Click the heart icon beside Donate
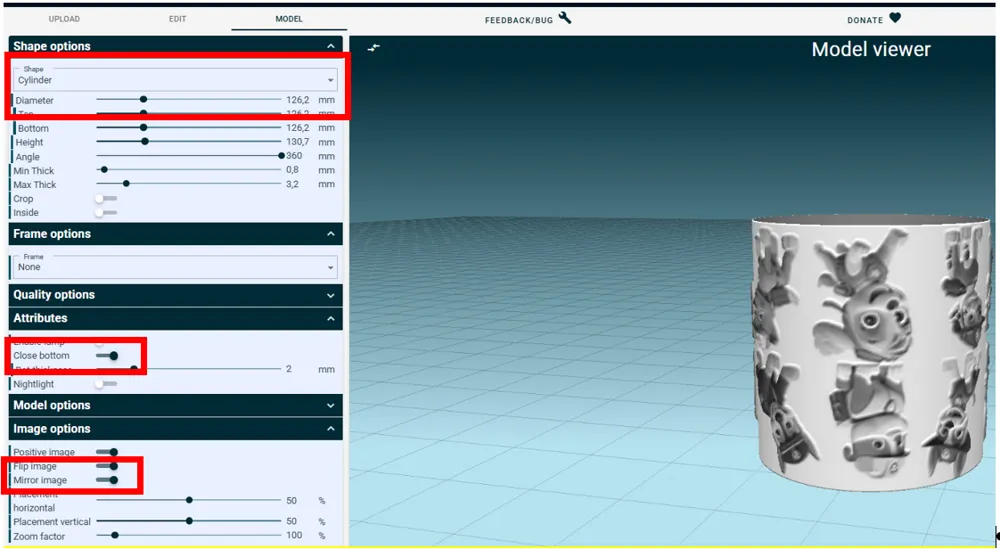This screenshot has height=549, width=1000. coord(895,18)
